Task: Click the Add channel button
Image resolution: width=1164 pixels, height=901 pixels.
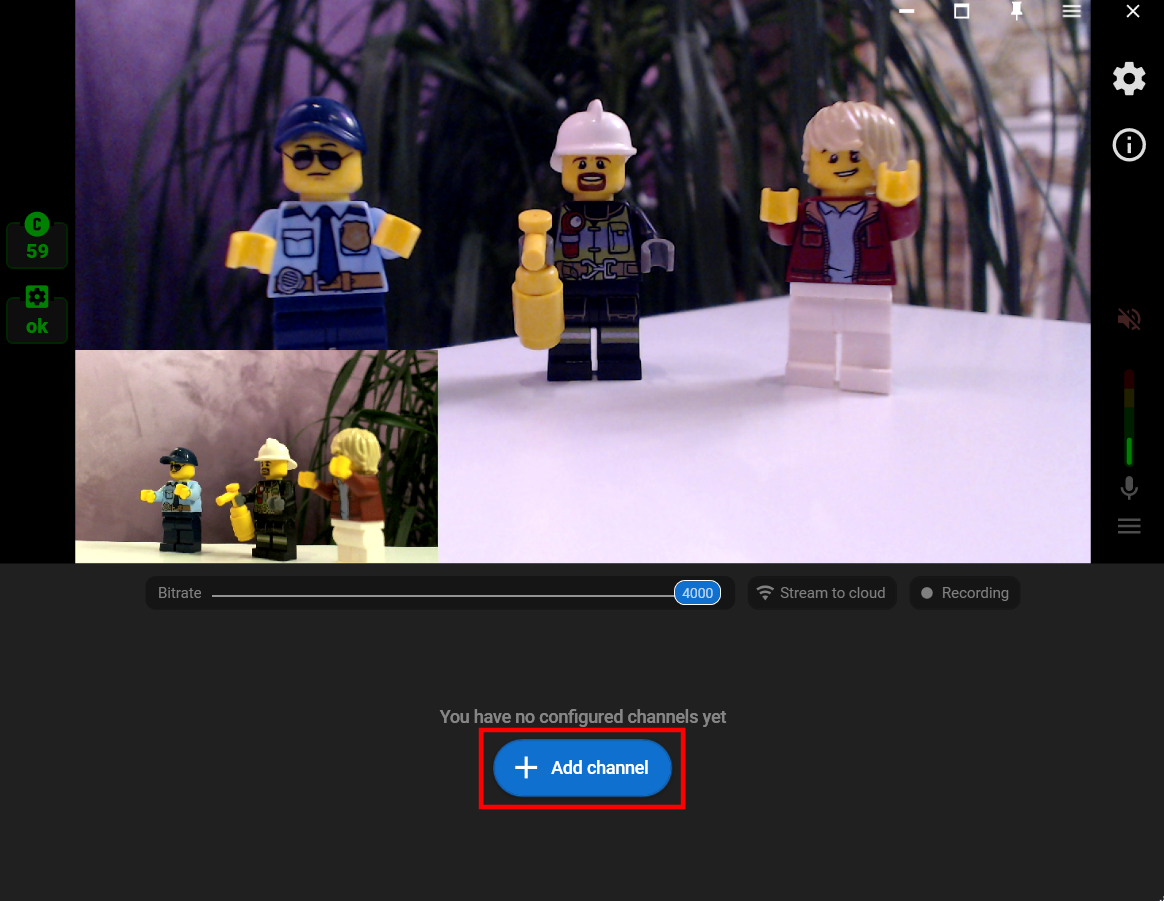Action: pyautogui.click(x=582, y=768)
